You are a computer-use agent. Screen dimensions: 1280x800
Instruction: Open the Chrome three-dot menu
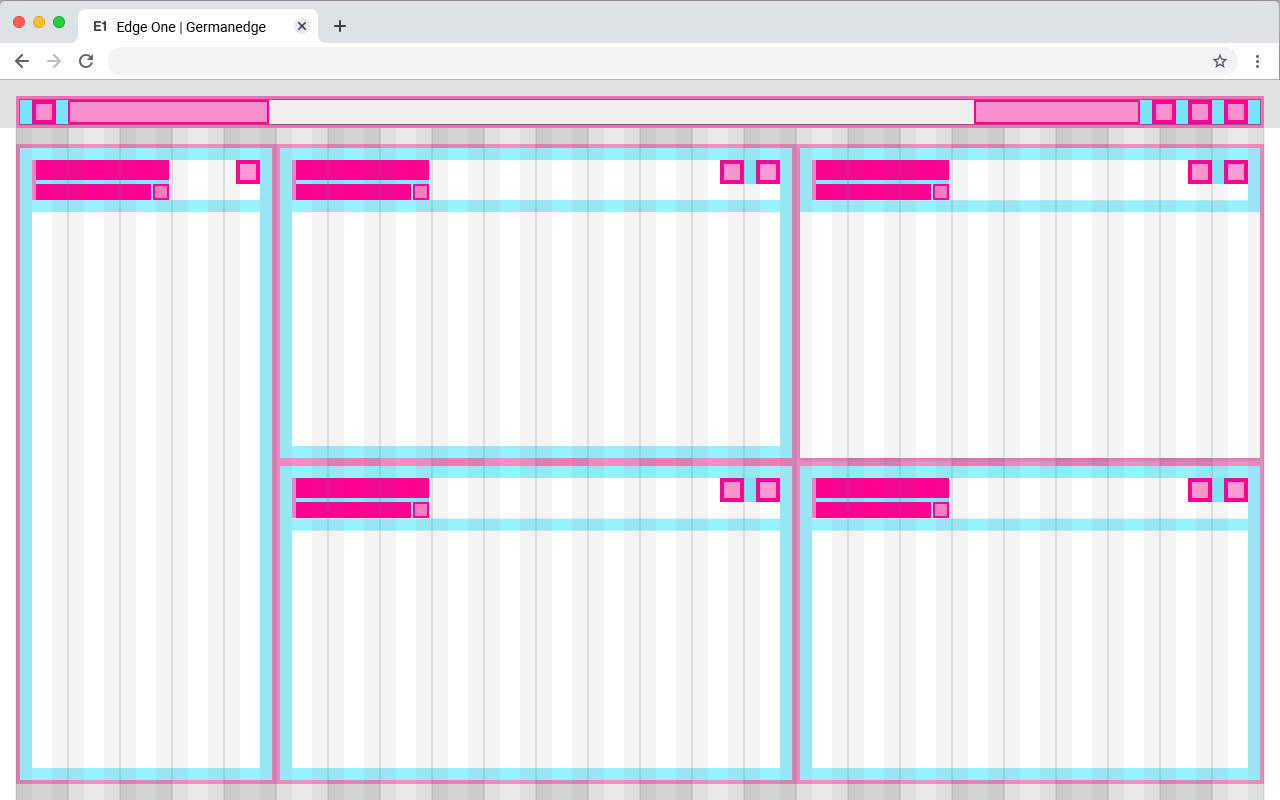[1257, 61]
